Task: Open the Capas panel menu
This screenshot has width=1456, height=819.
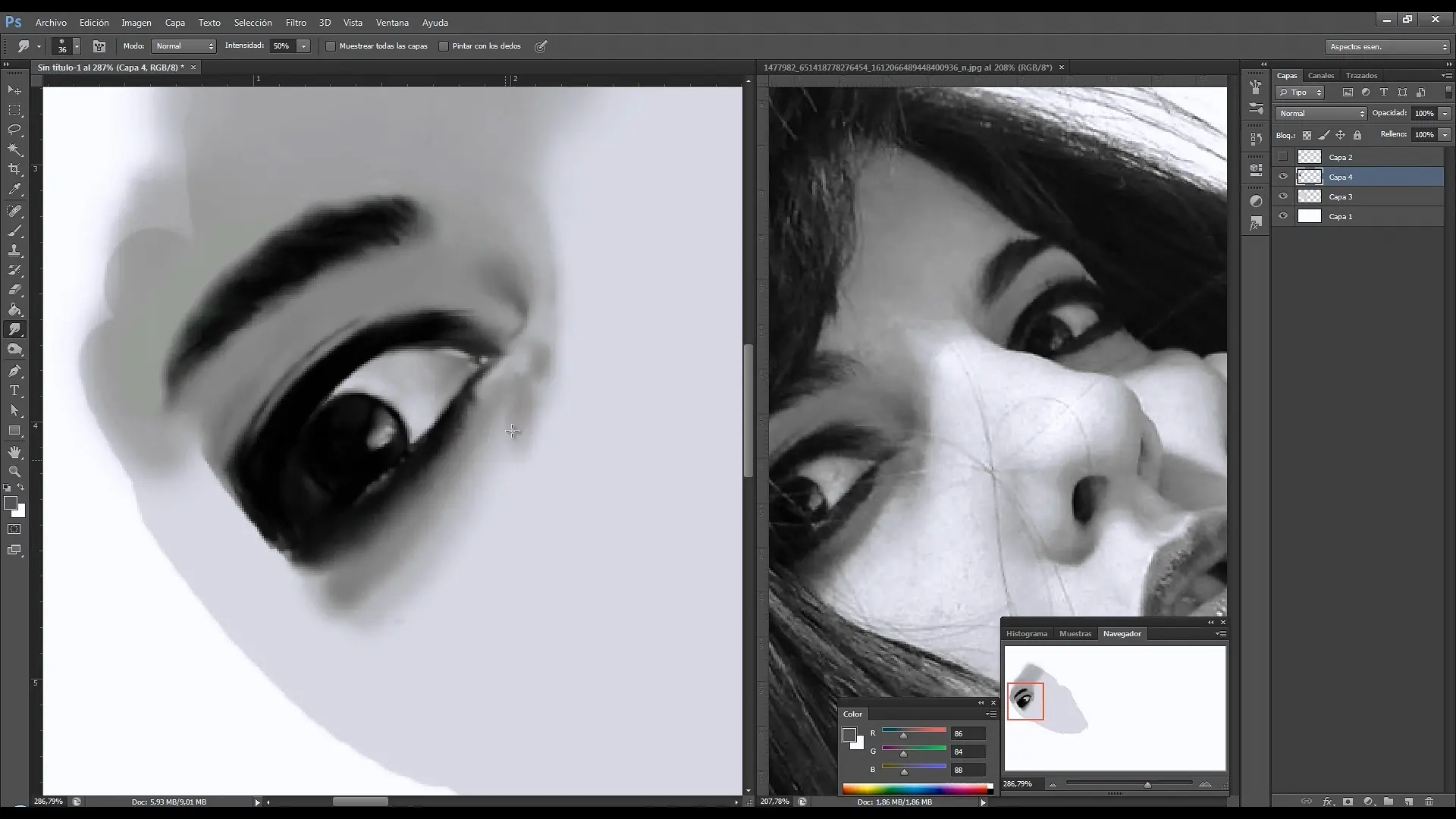Action: (1446, 76)
